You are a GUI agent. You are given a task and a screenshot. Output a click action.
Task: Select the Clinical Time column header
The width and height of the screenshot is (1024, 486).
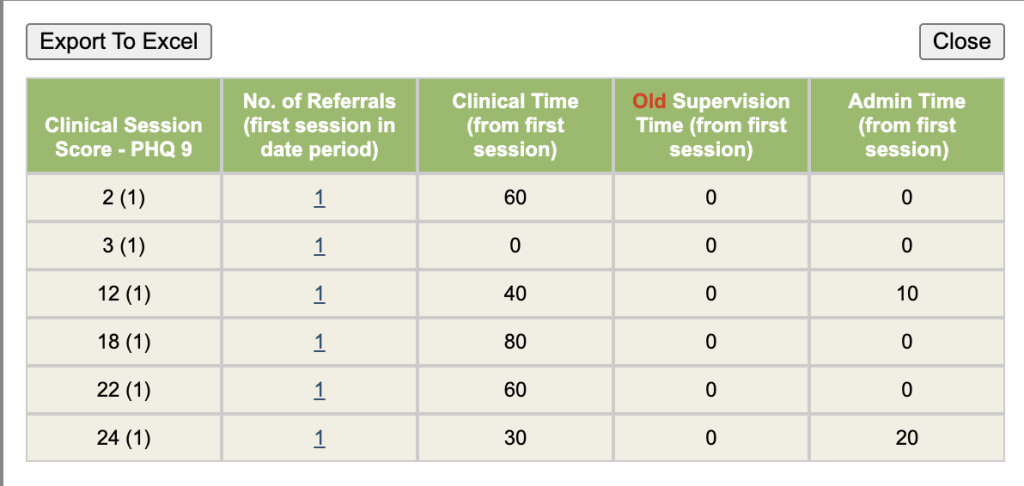515,126
